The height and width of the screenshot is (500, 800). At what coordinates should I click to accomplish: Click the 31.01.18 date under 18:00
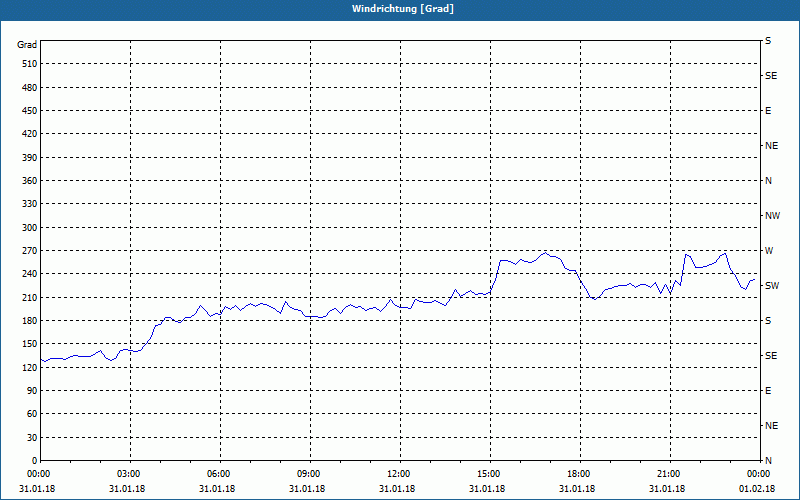[x=577, y=489]
